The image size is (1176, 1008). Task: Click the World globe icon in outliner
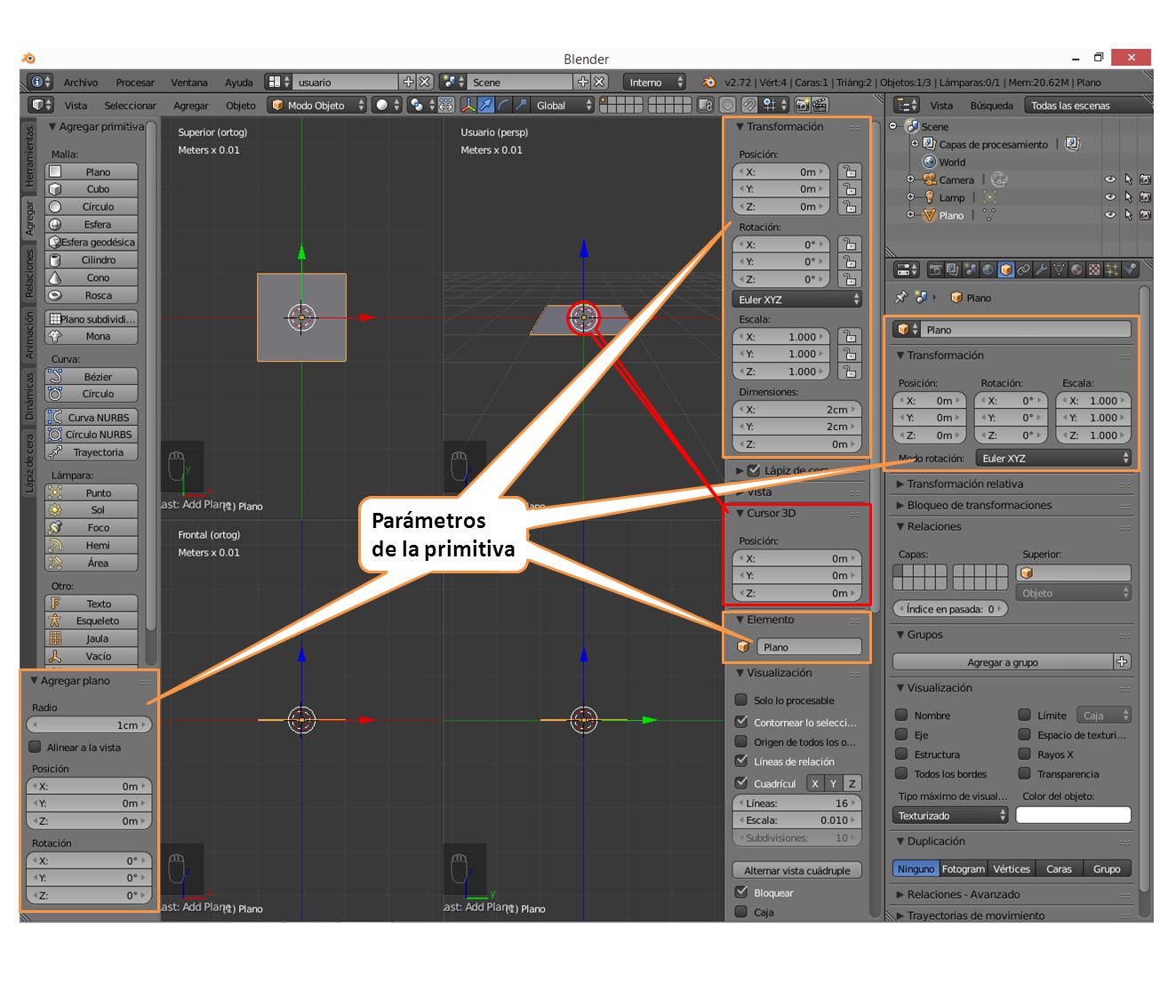pyautogui.click(x=930, y=162)
